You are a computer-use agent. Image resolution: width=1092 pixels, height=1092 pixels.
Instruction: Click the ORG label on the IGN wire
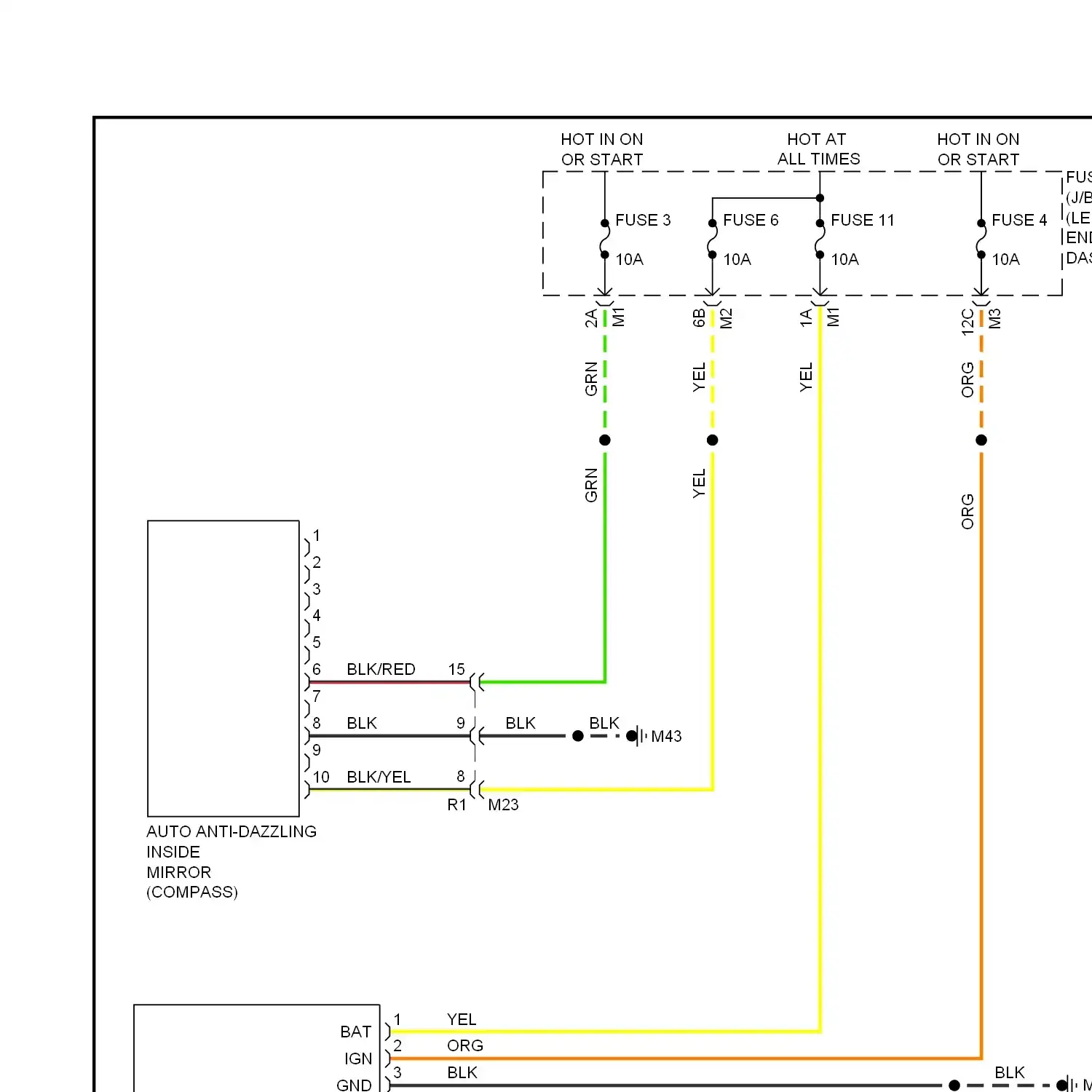click(x=465, y=1045)
